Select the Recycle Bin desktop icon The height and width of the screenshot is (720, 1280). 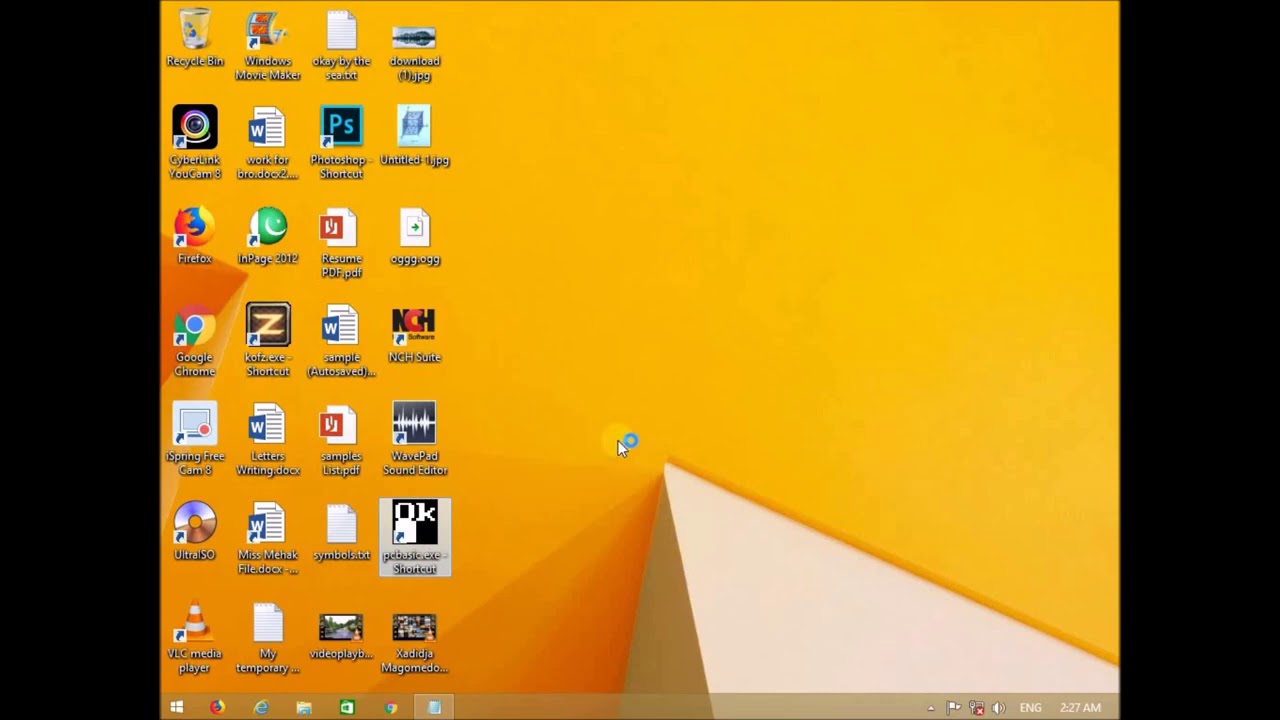point(195,40)
